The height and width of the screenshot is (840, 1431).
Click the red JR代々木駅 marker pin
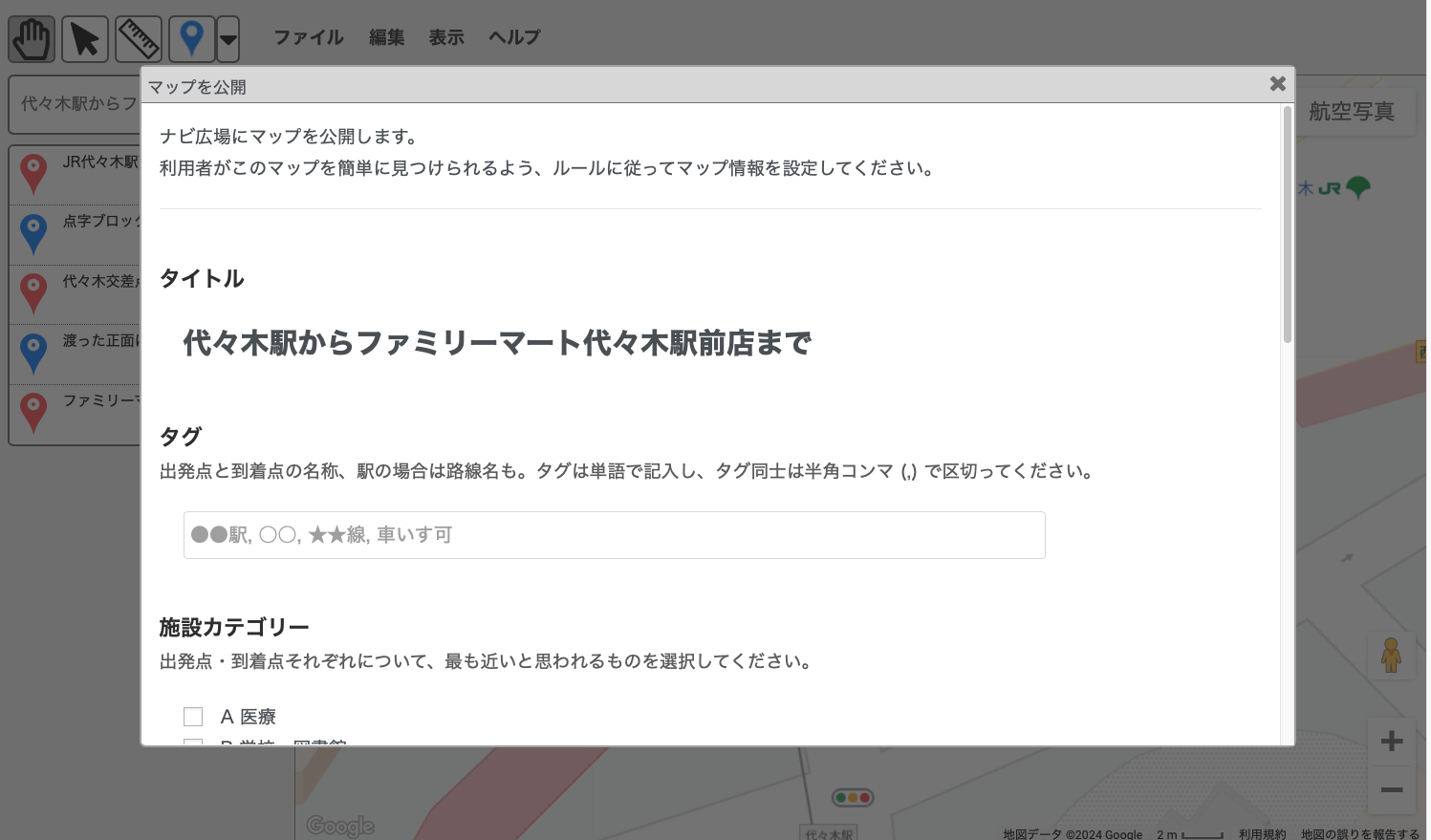[33, 174]
